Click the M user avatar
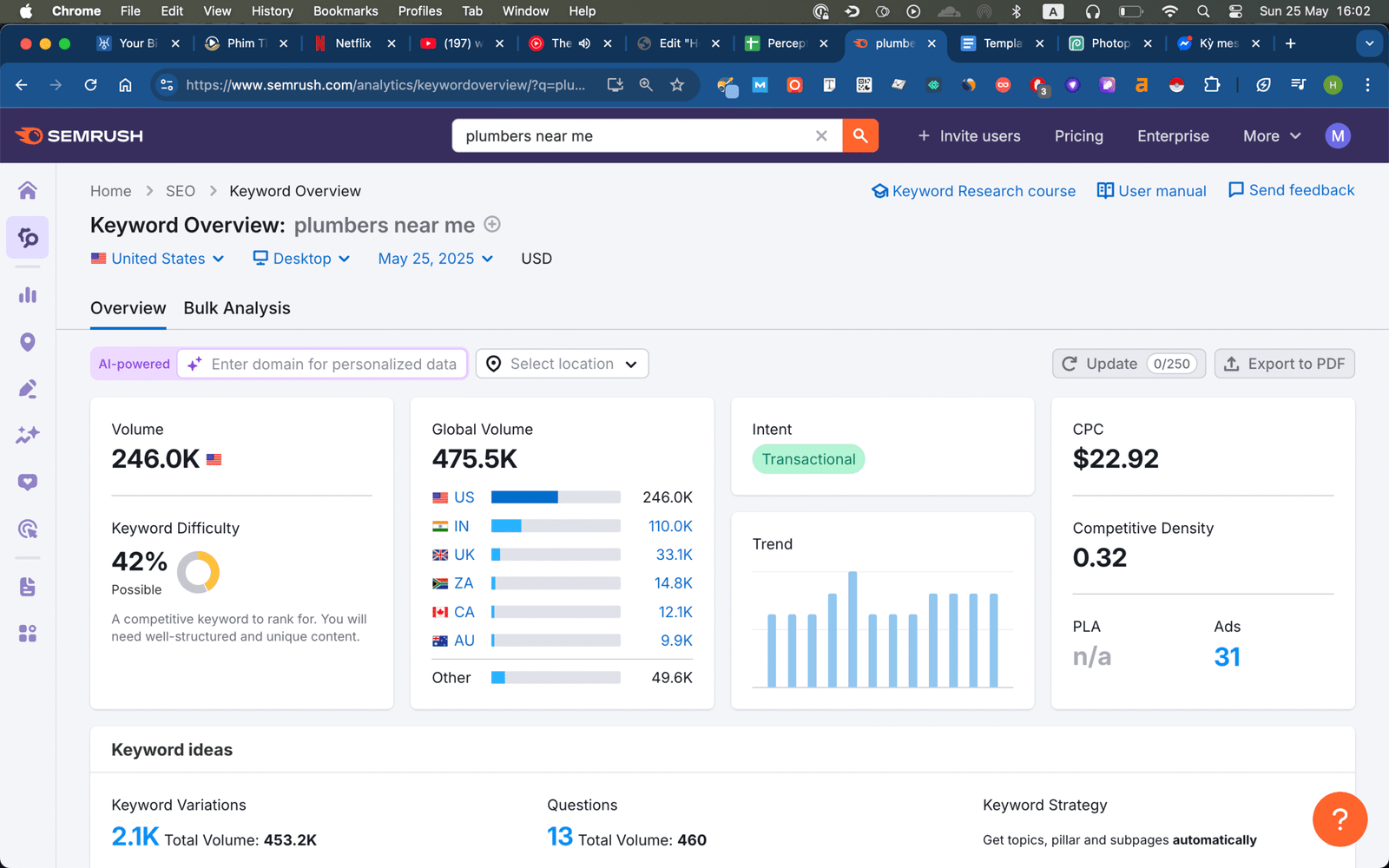Image resolution: width=1389 pixels, height=868 pixels. coord(1338,135)
